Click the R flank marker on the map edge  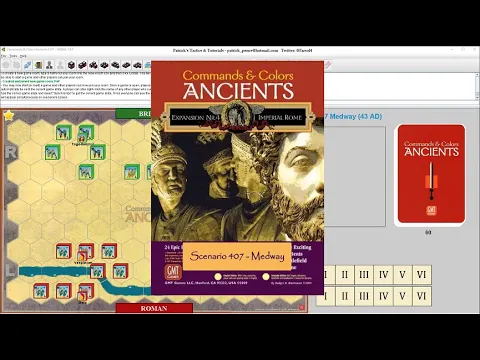[10, 152]
